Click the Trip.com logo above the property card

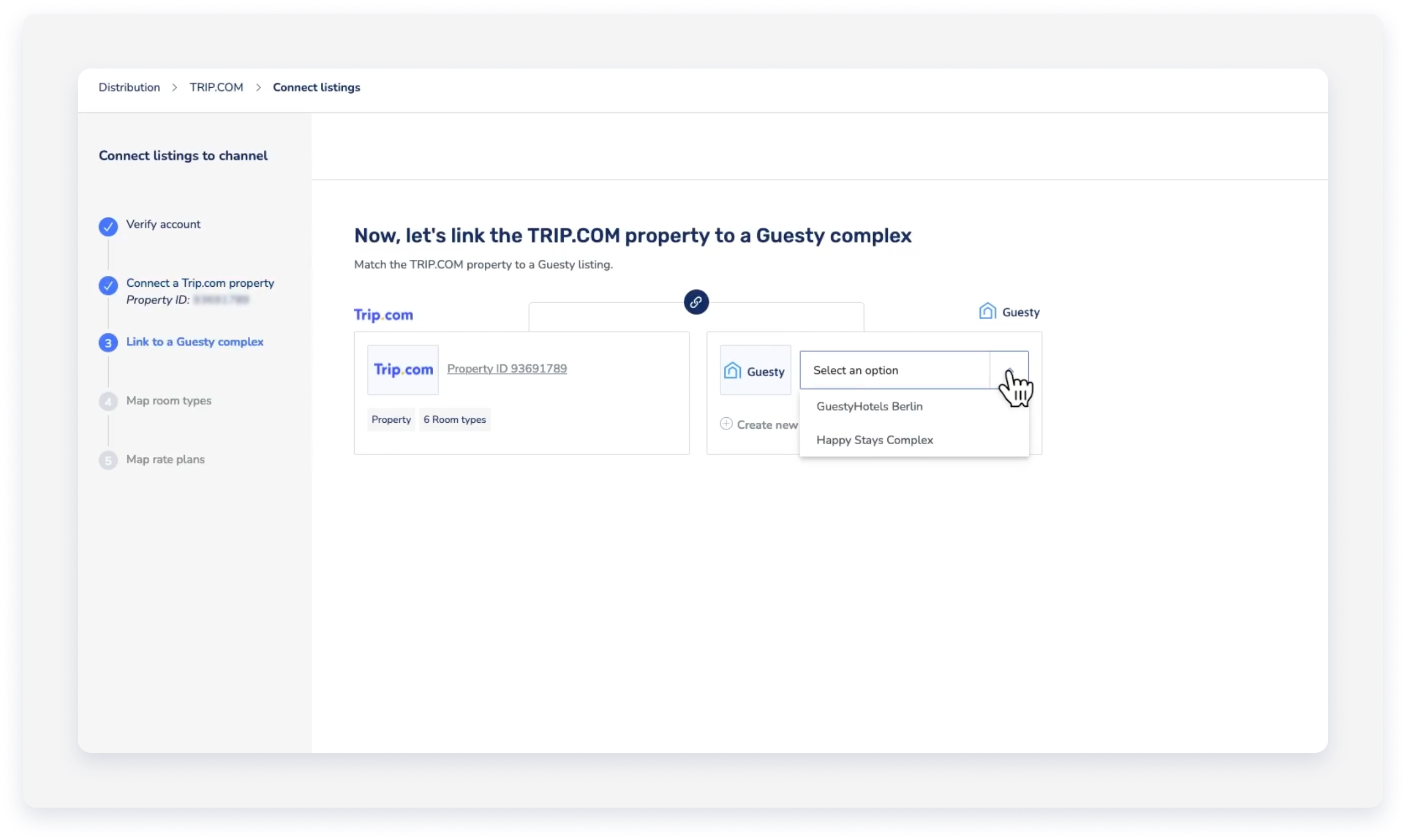pos(383,314)
